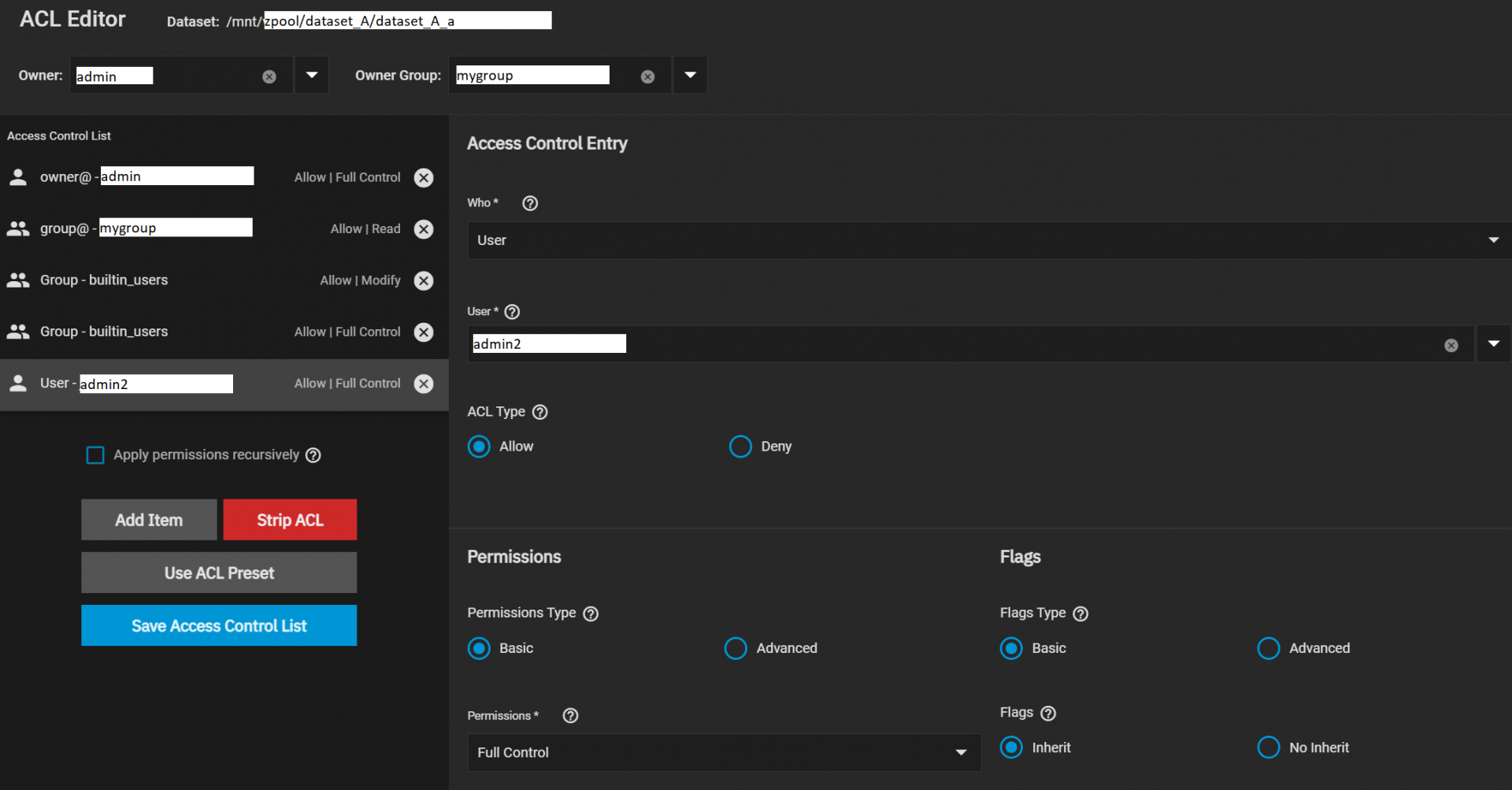Select the Deny ACL type
This screenshot has height=790, width=1512.
pos(740,447)
